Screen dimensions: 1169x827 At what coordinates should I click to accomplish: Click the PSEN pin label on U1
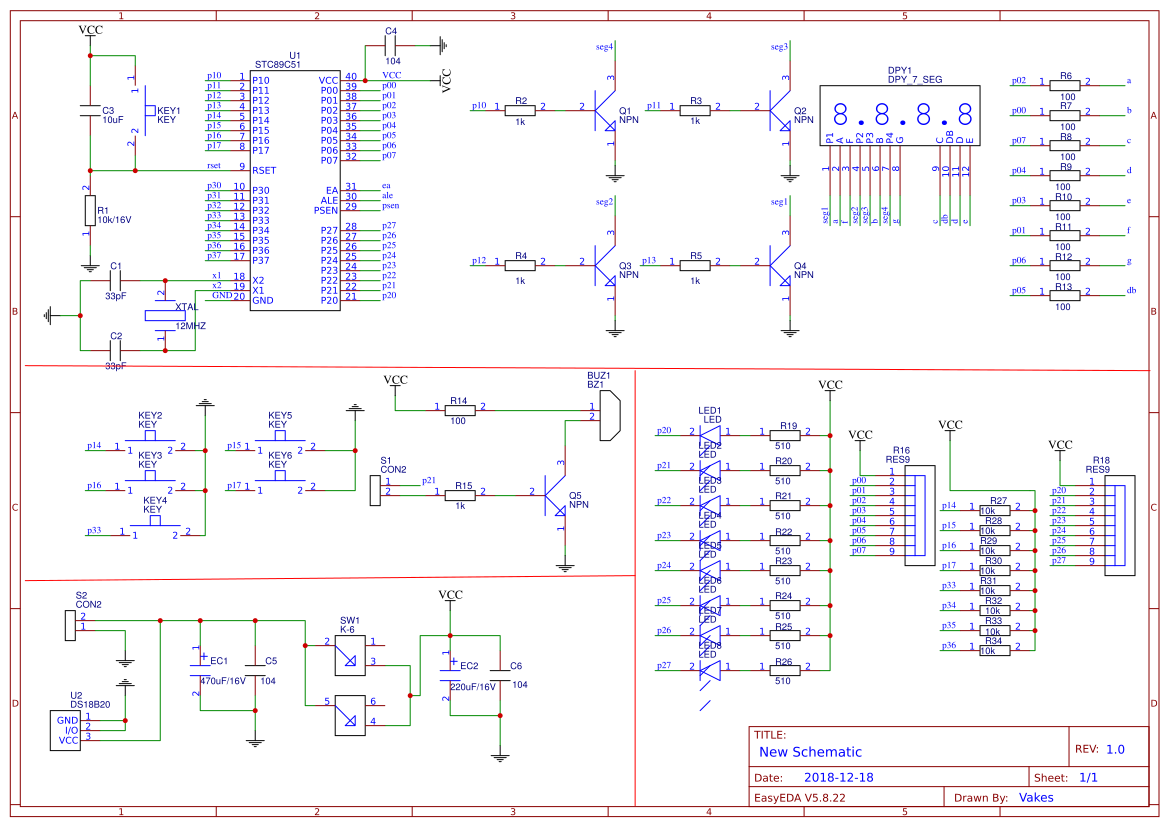tap(326, 211)
